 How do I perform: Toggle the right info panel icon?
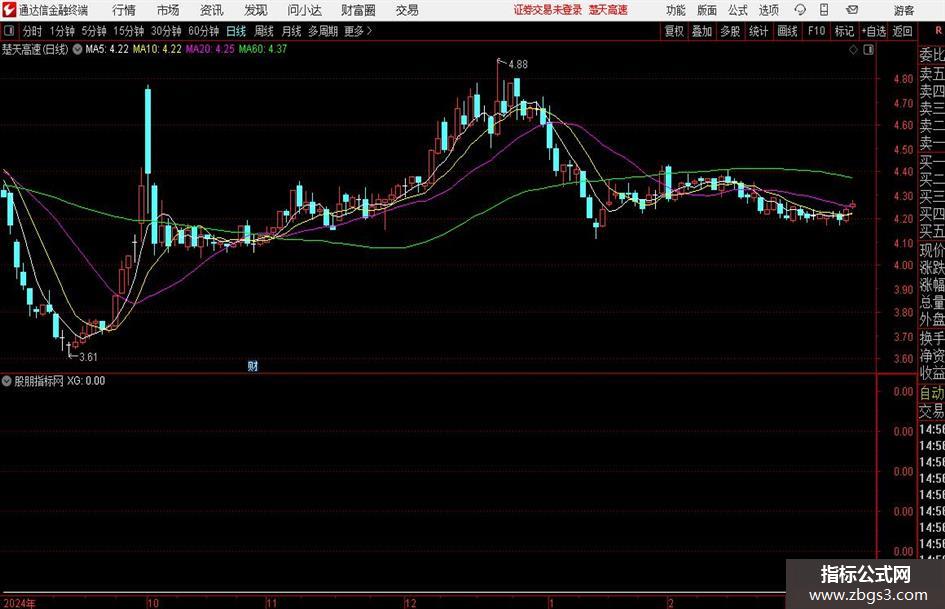coord(868,50)
